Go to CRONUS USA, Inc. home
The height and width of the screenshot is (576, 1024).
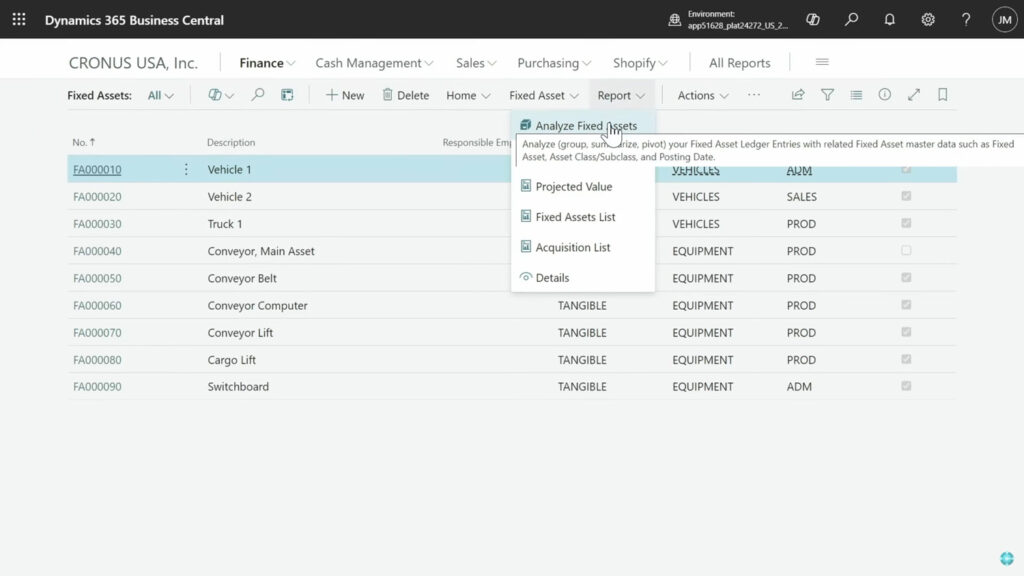133,63
